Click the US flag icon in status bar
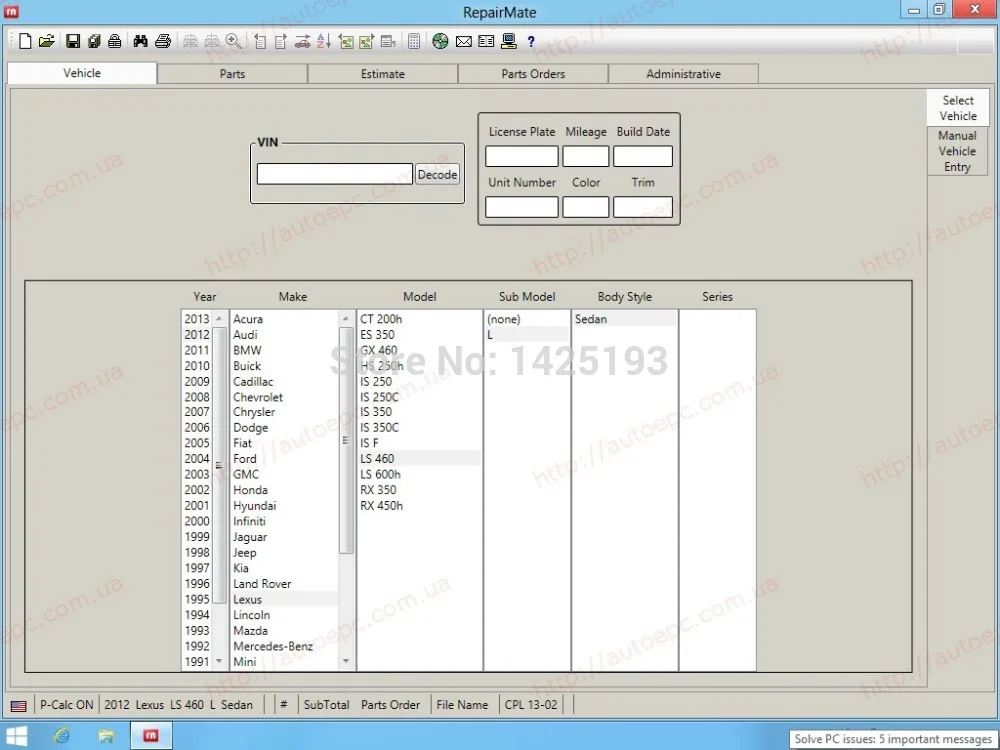The image size is (1000, 750). click(18, 706)
